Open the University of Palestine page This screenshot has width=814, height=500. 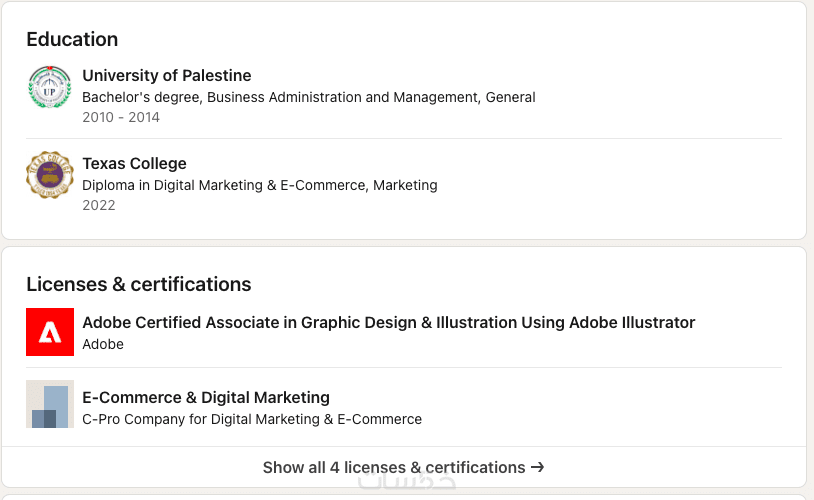[x=166, y=76]
